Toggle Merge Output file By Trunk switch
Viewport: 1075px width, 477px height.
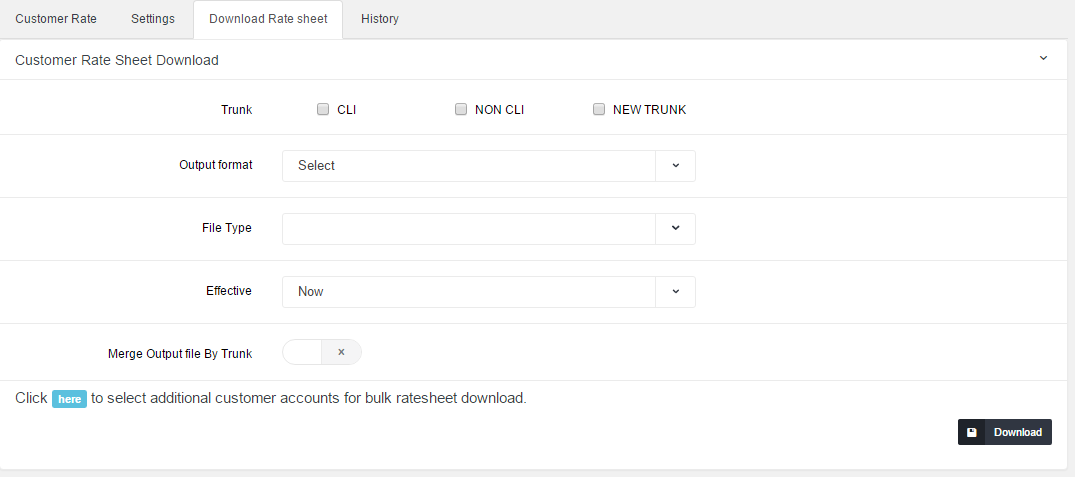click(x=321, y=352)
